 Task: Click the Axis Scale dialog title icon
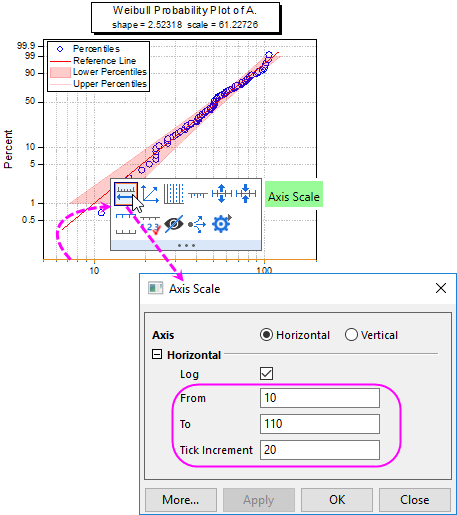tap(156, 288)
